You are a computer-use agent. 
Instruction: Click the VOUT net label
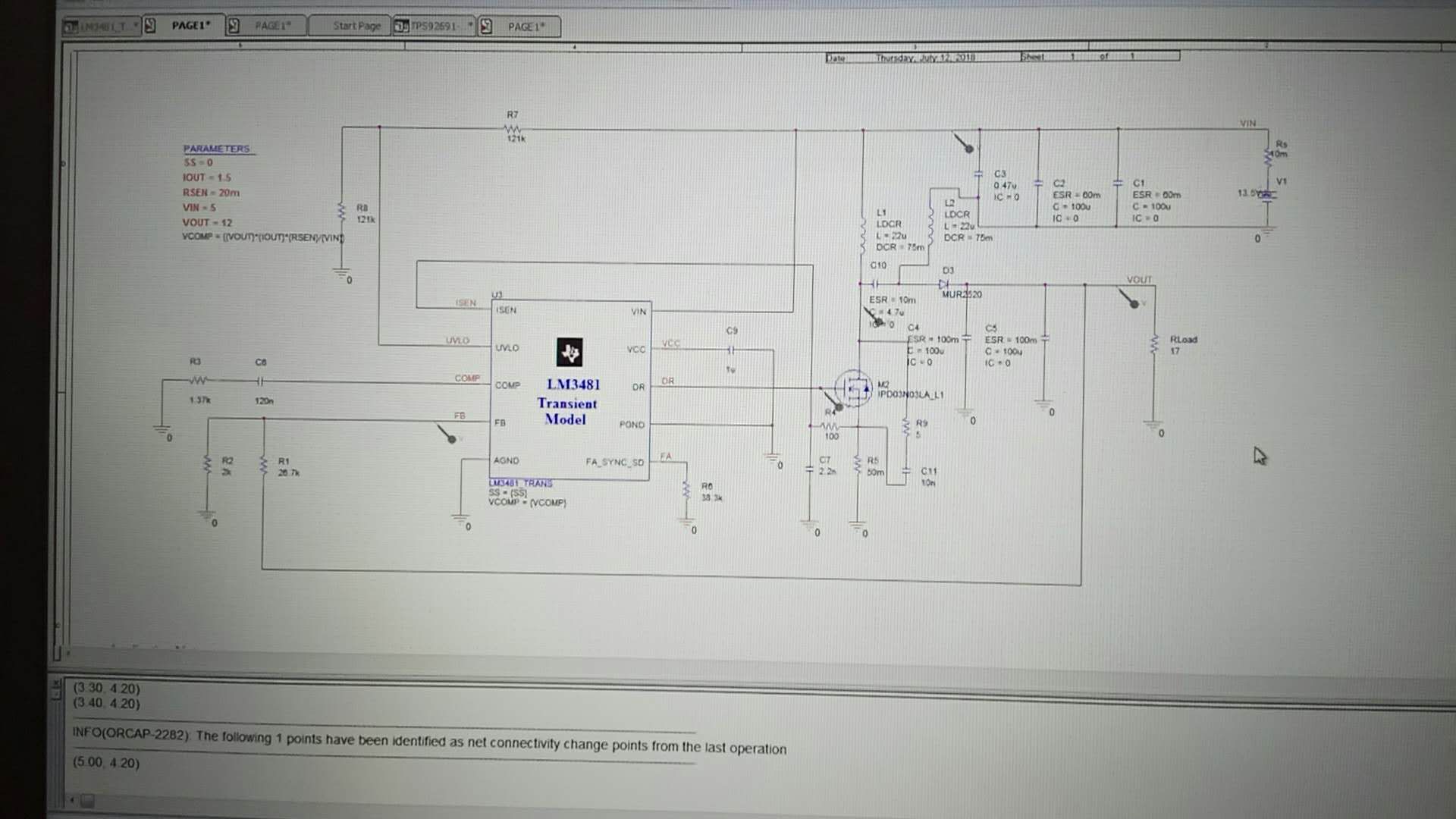tap(1138, 280)
